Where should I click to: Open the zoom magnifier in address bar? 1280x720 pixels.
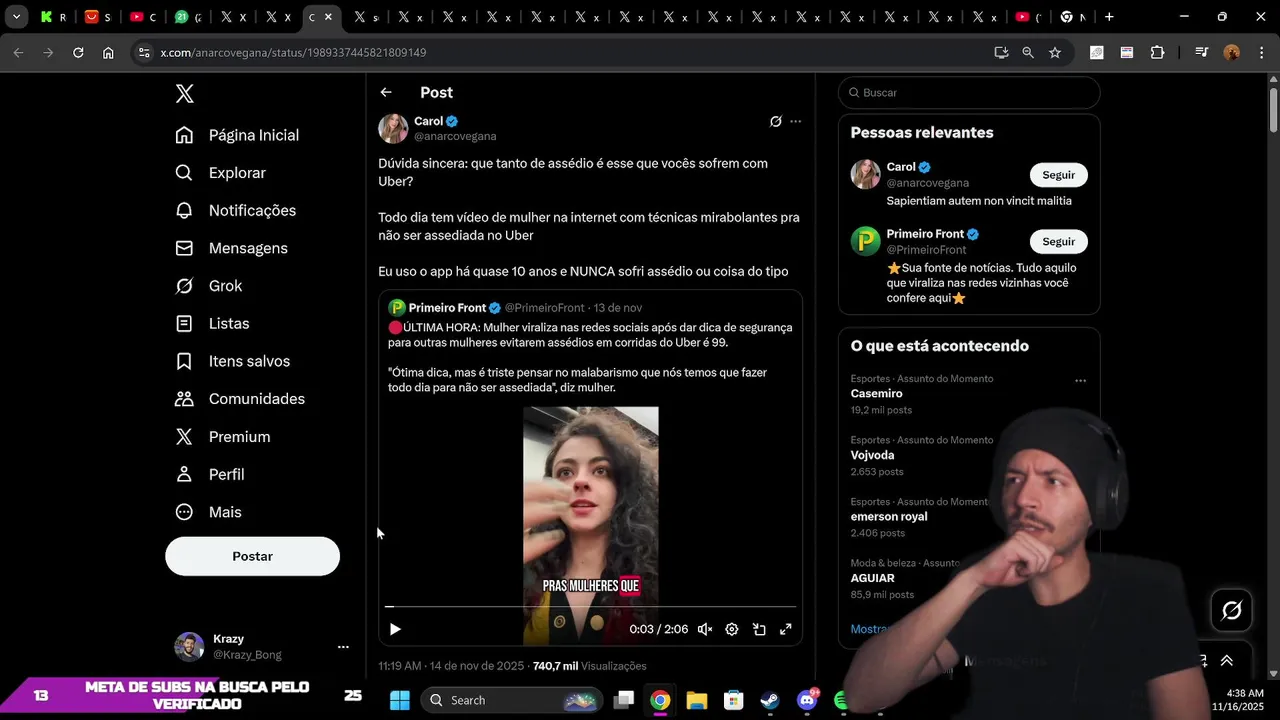pyautogui.click(x=1028, y=53)
